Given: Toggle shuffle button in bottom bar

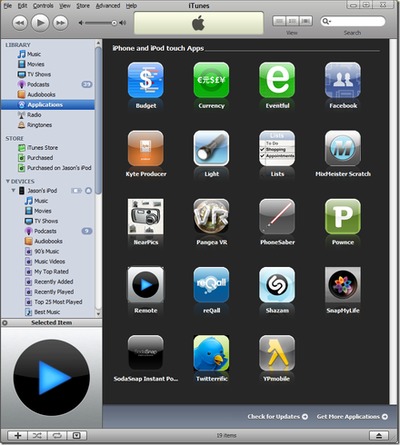Looking at the screenshot, I should coord(37,435).
